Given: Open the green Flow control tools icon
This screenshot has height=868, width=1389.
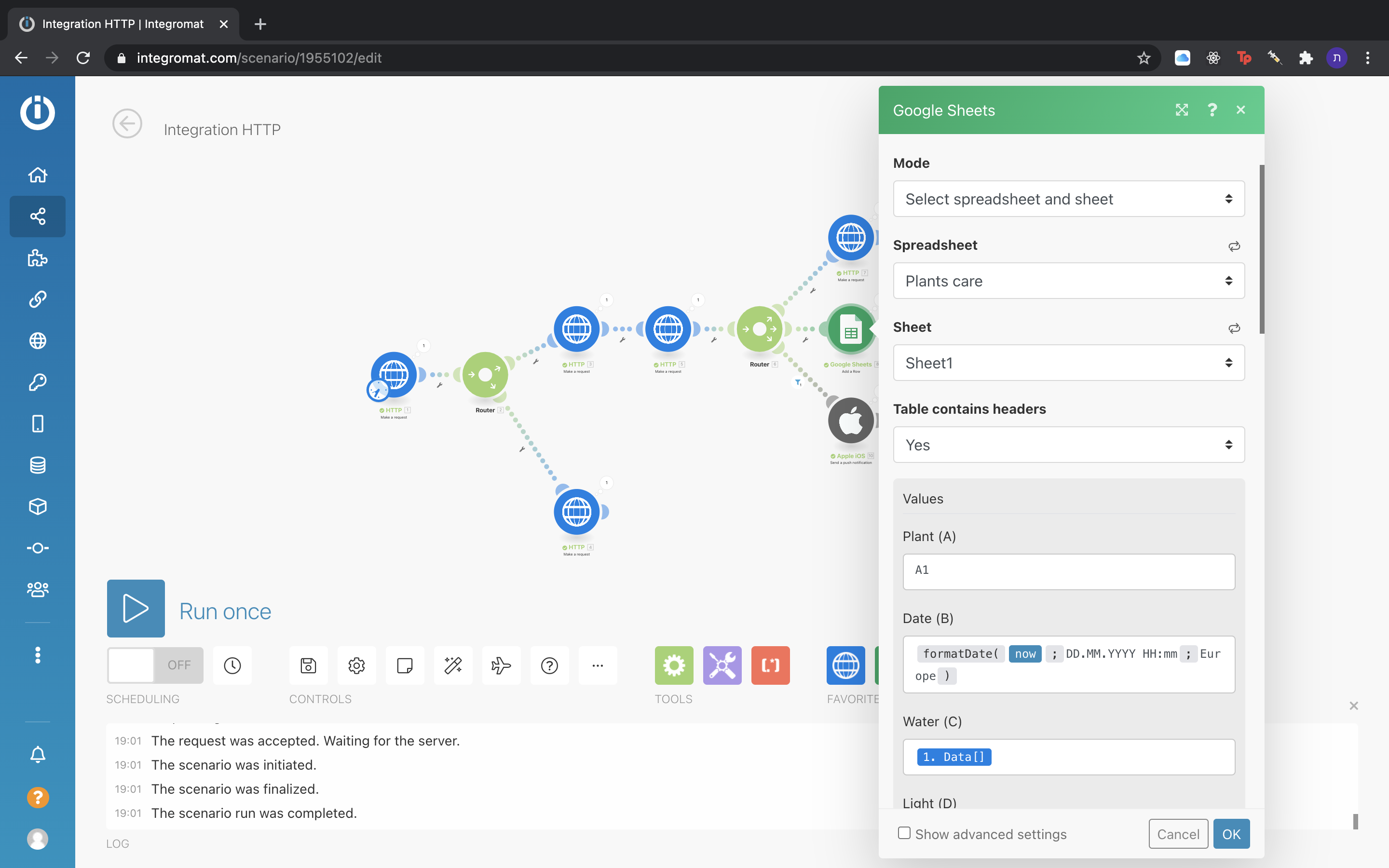Looking at the screenshot, I should pyautogui.click(x=674, y=665).
